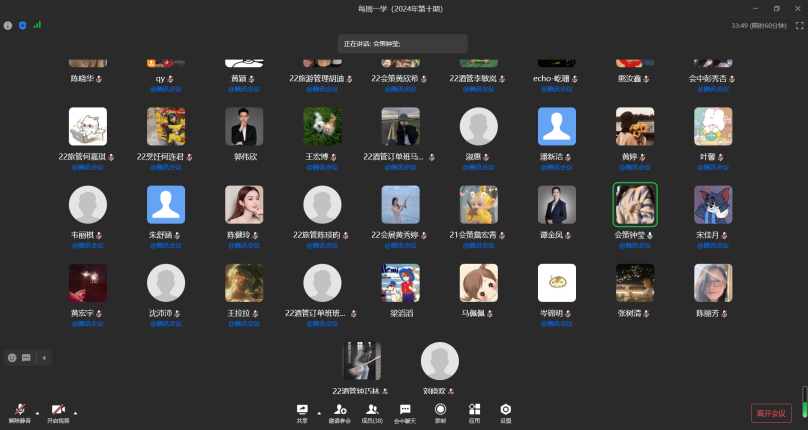Image resolution: width=808 pixels, height=430 pixels.
Task: Expand the arrow next to share screen
Action: [x=319, y=412]
